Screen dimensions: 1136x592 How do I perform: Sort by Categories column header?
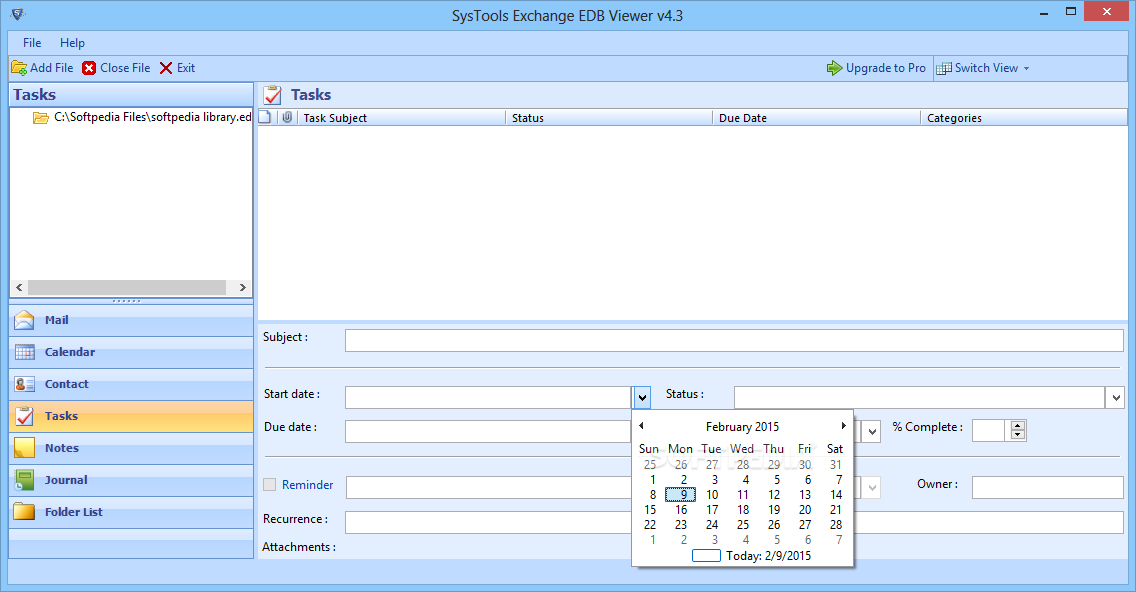coord(1024,117)
